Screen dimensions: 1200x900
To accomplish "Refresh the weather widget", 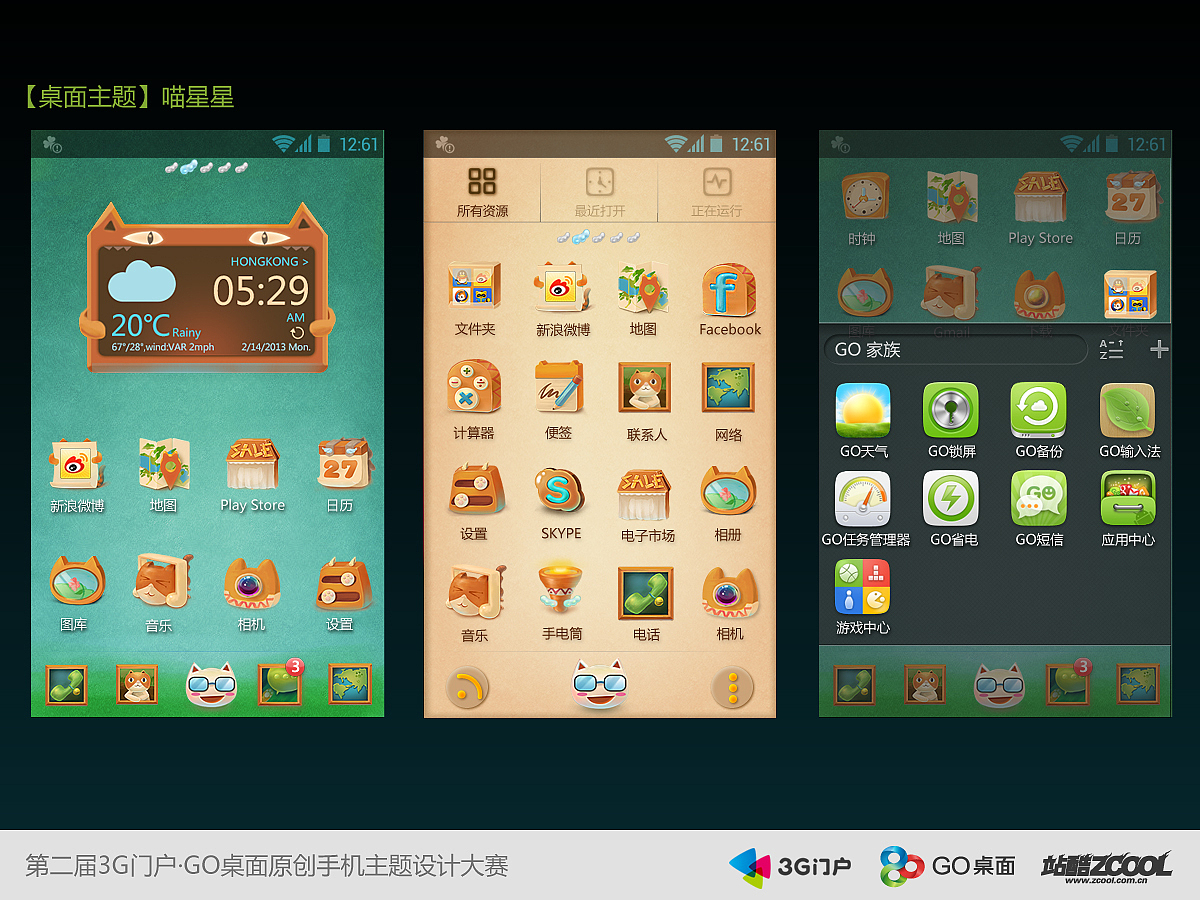I will coord(297,332).
